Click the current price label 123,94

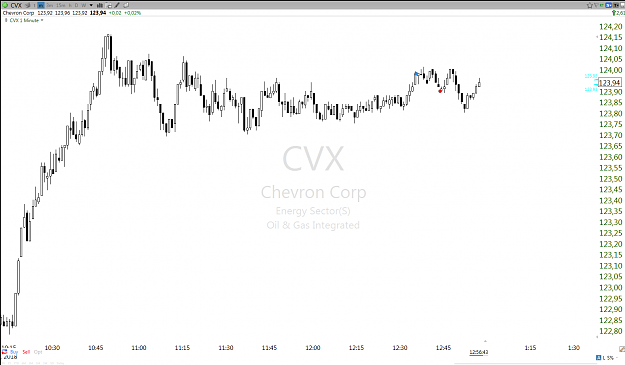tap(610, 83)
